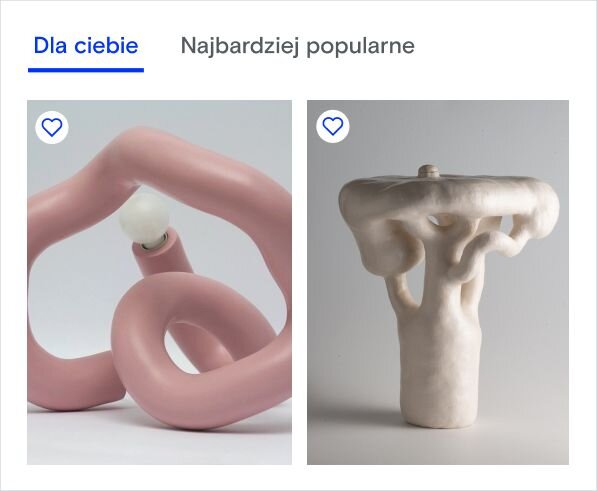Open the Najbardziej popularne tab
This screenshot has height=491, width=597.
[x=297, y=46]
